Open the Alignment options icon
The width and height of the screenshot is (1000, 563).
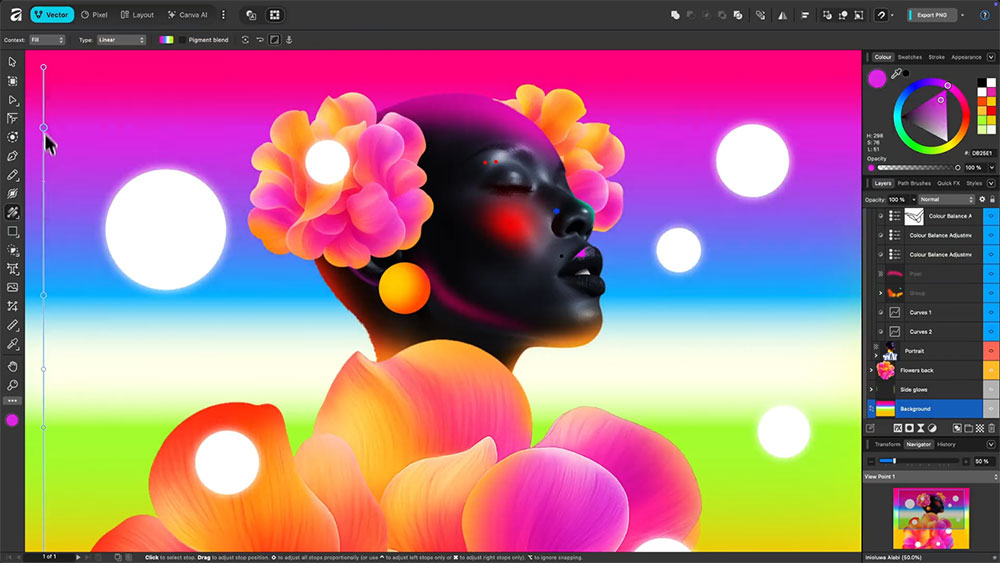(x=805, y=15)
